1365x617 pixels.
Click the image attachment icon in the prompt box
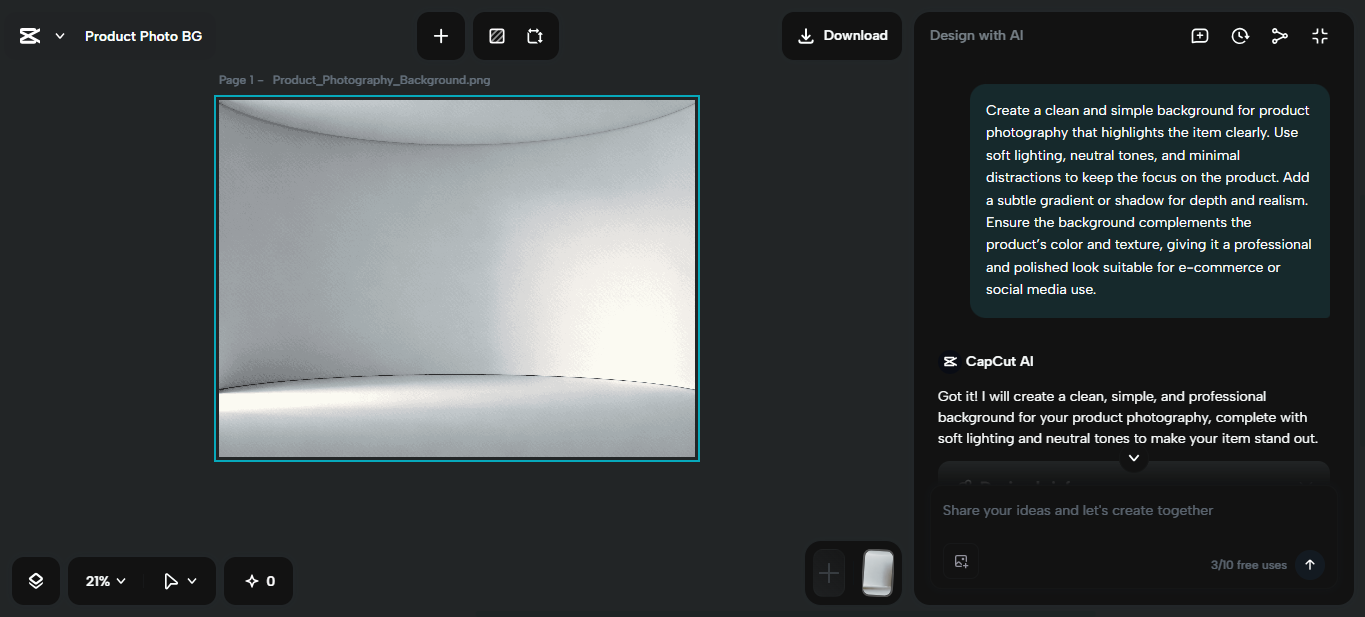(x=961, y=562)
